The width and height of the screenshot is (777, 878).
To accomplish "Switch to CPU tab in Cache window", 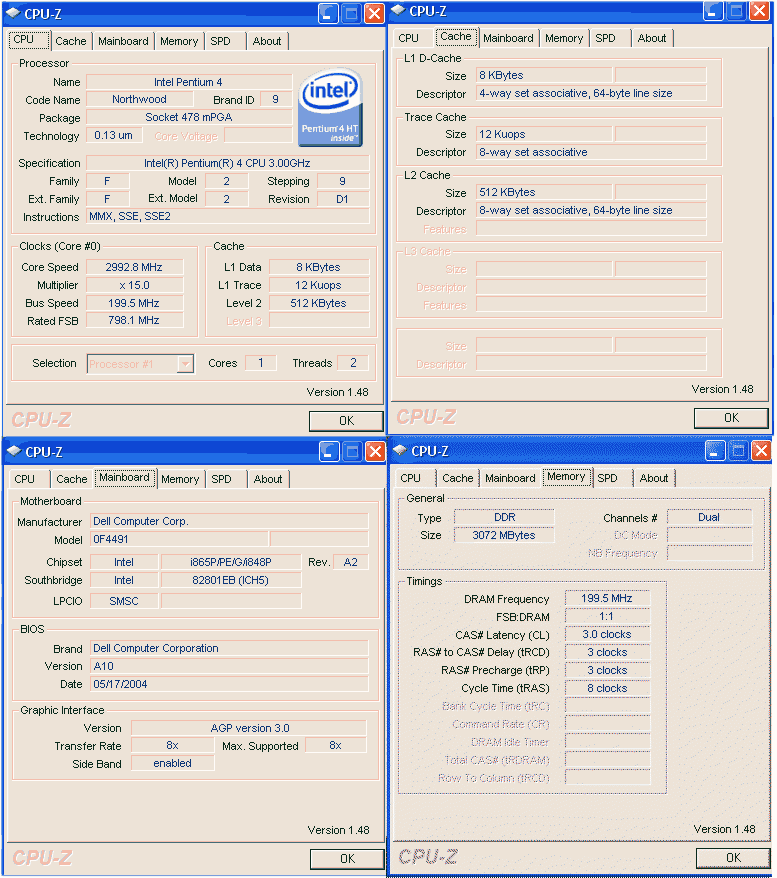I will tap(409, 38).
